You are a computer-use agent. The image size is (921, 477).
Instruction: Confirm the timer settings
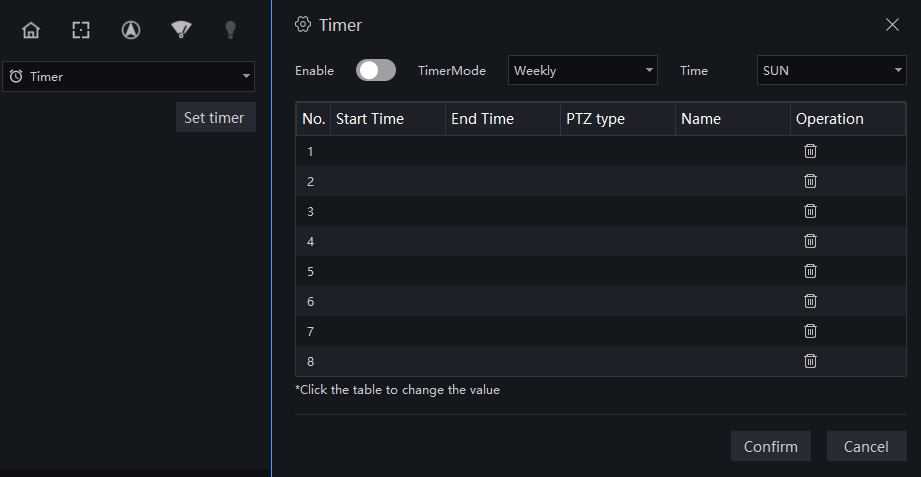click(771, 446)
